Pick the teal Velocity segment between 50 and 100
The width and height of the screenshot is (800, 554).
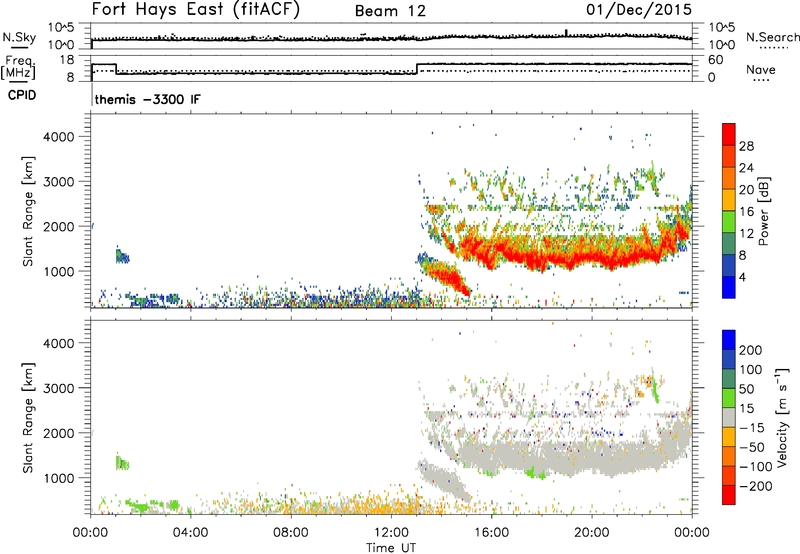point(729,379)
